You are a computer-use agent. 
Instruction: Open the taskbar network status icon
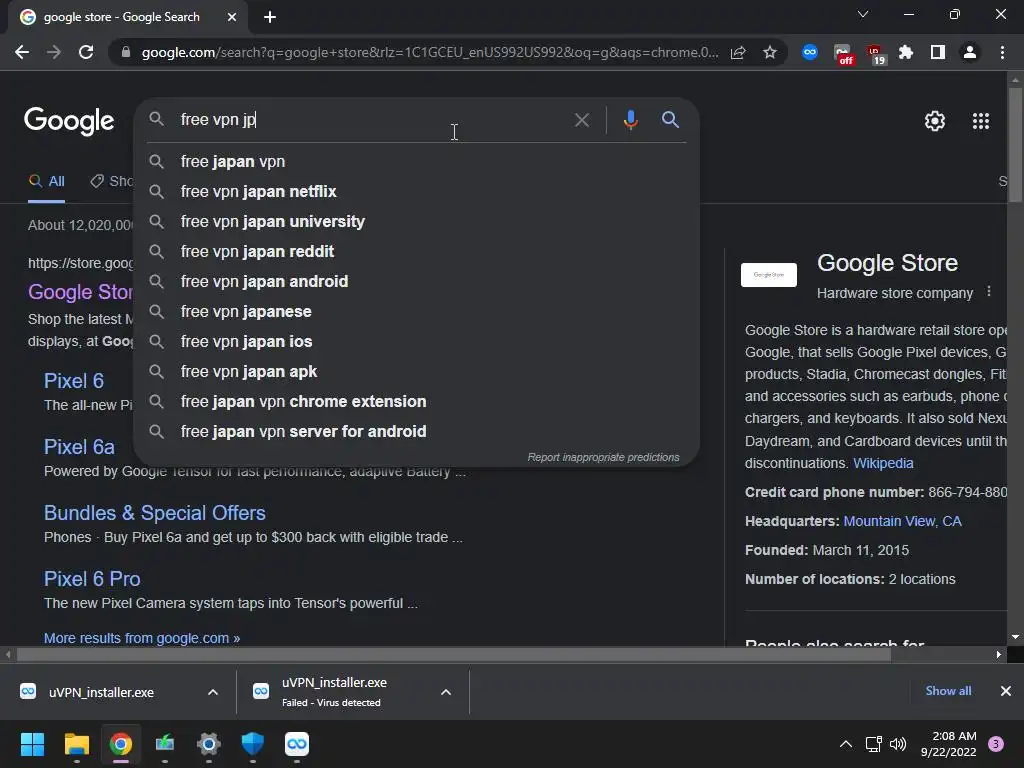[x=873, y=744]
